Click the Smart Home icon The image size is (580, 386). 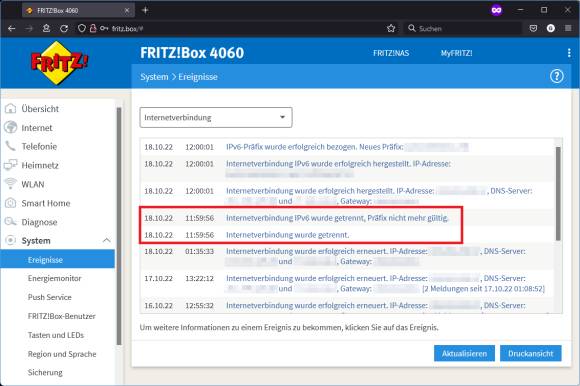coord(11,203)
